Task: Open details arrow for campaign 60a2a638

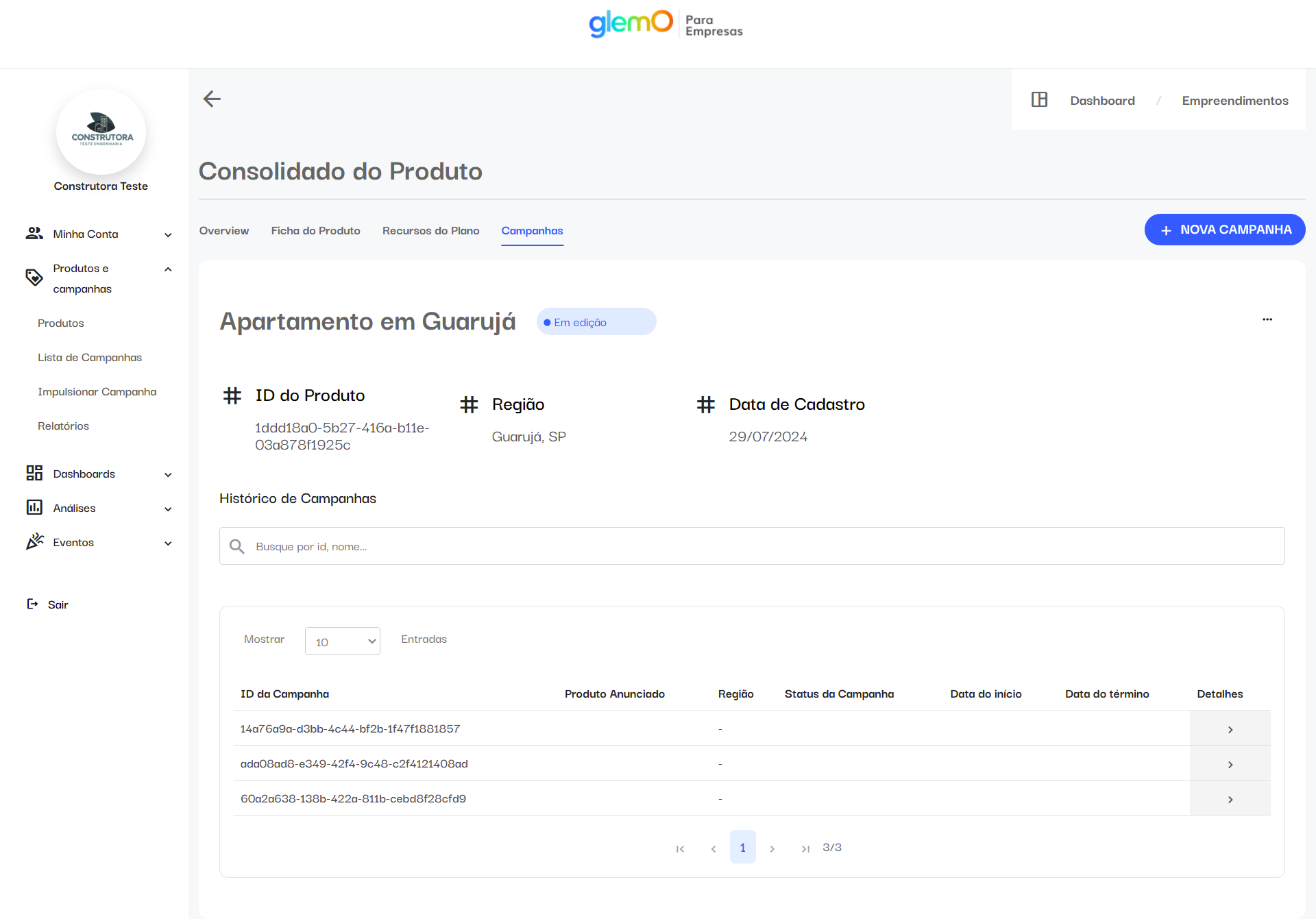Action: pos(1230,799)
